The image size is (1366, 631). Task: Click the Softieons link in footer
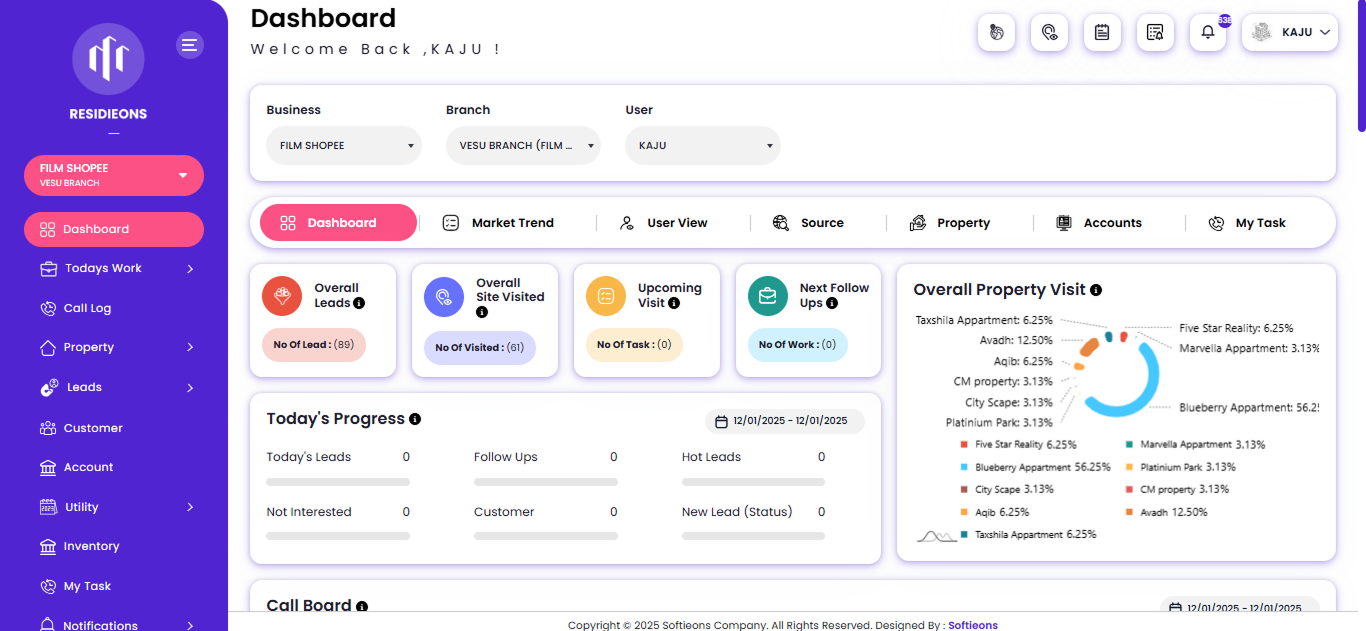pyautogui.click(x=972, y=625)
